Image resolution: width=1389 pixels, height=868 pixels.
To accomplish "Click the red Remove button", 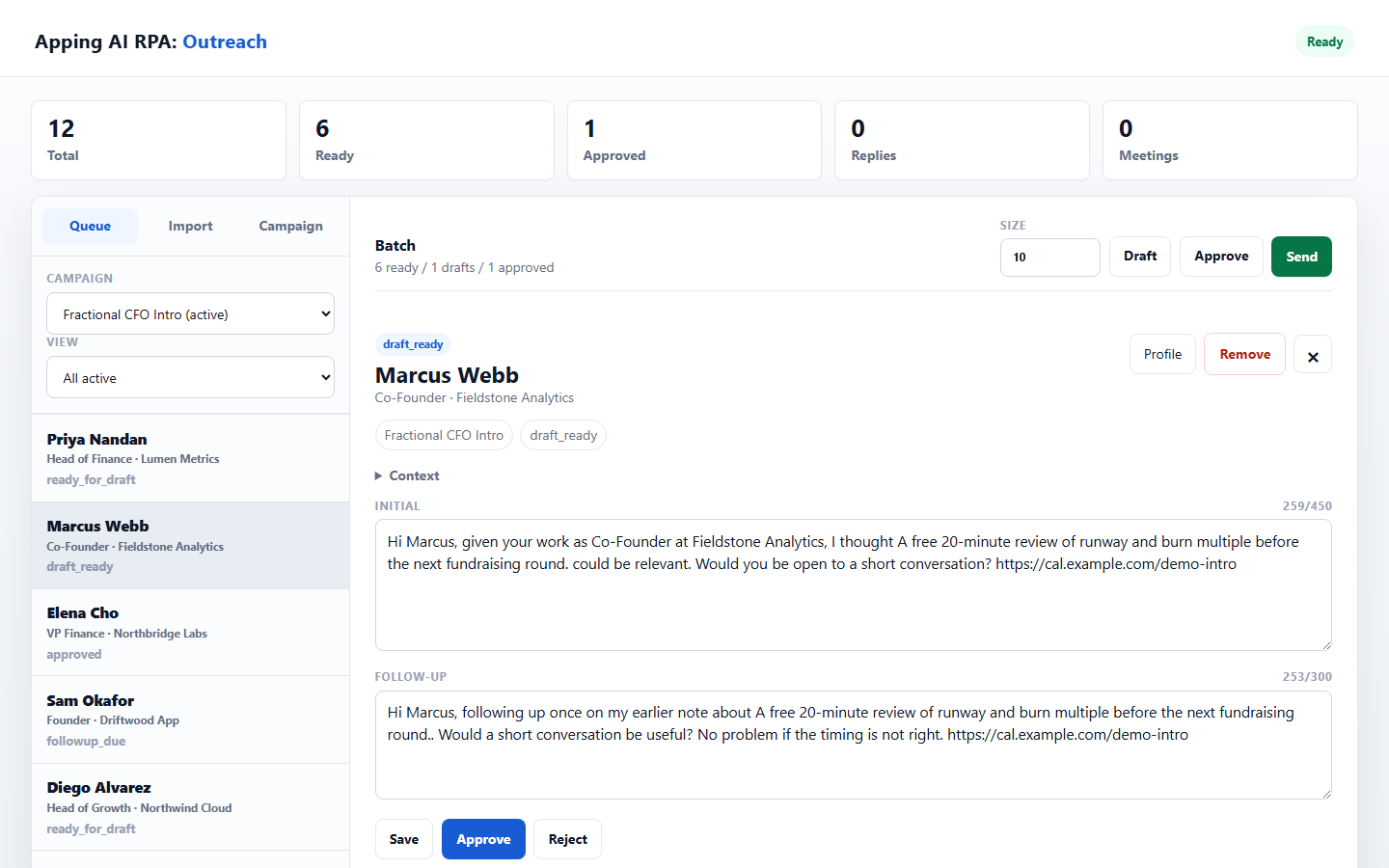I will coord(1244,354).
